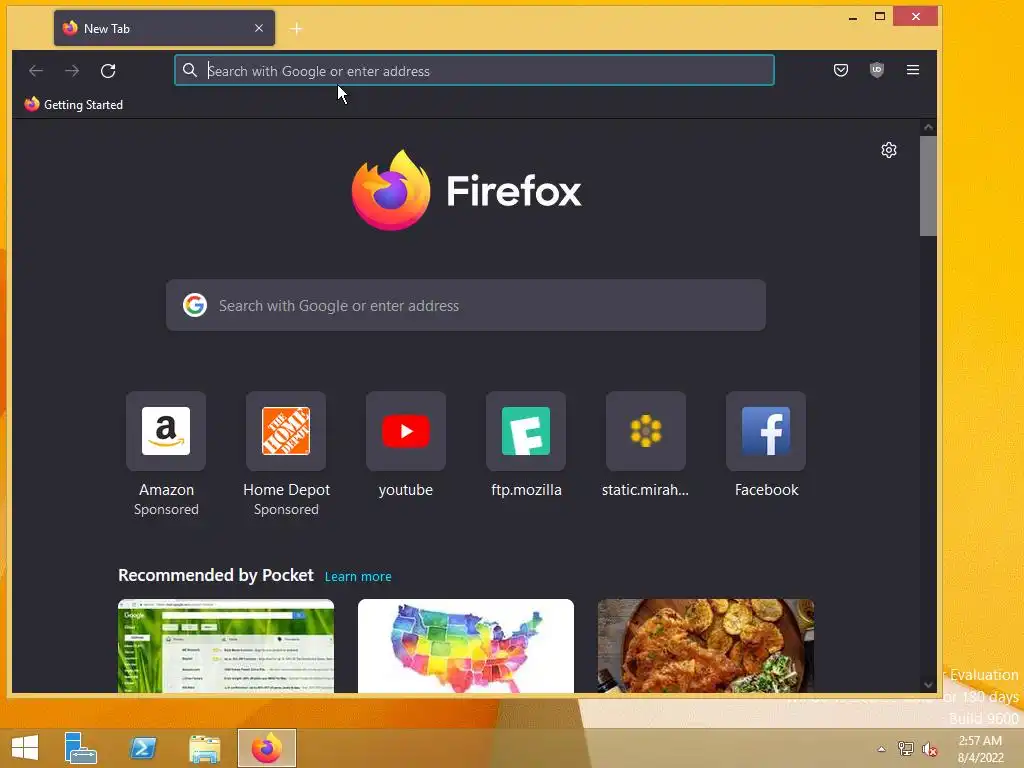Viewport: 1024px width, 768px height.
Task: Go forward using the forward arrow
Action: (72, 71)
